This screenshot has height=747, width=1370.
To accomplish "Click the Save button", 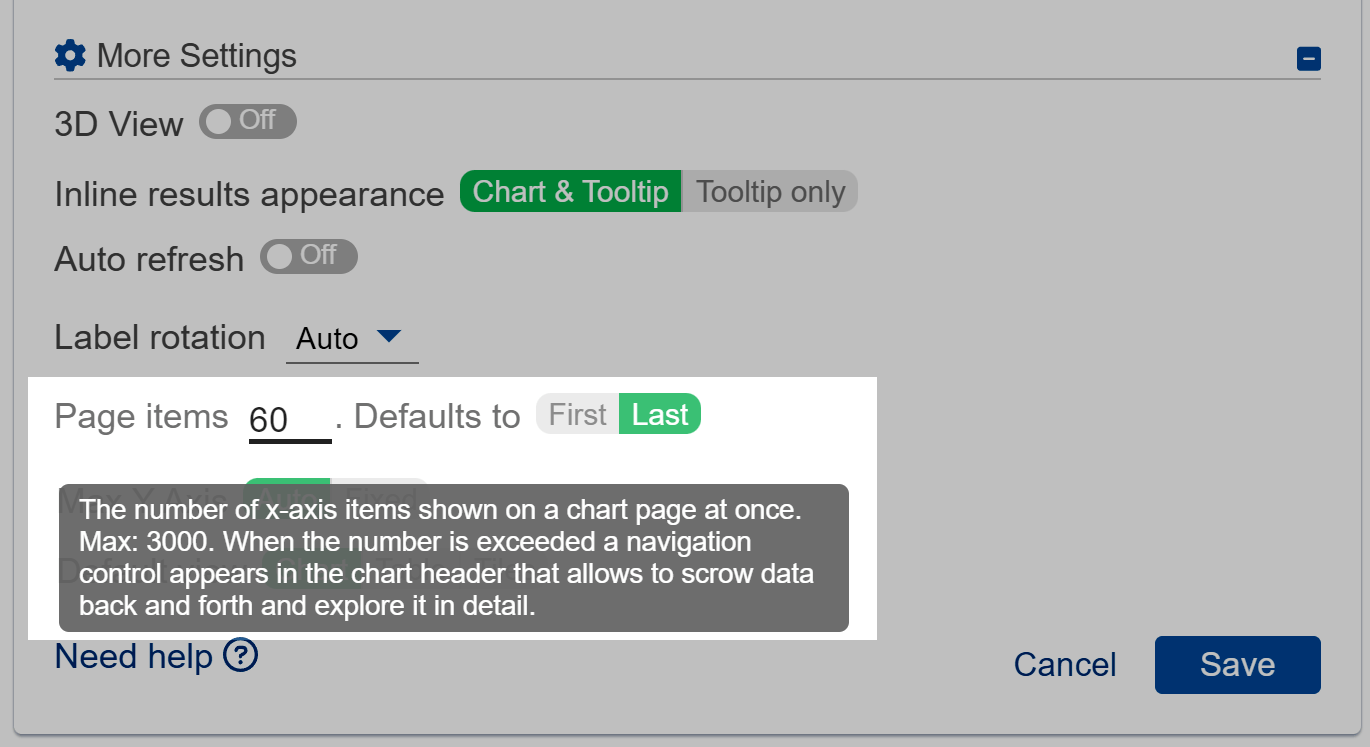I will coord(1237,664).
